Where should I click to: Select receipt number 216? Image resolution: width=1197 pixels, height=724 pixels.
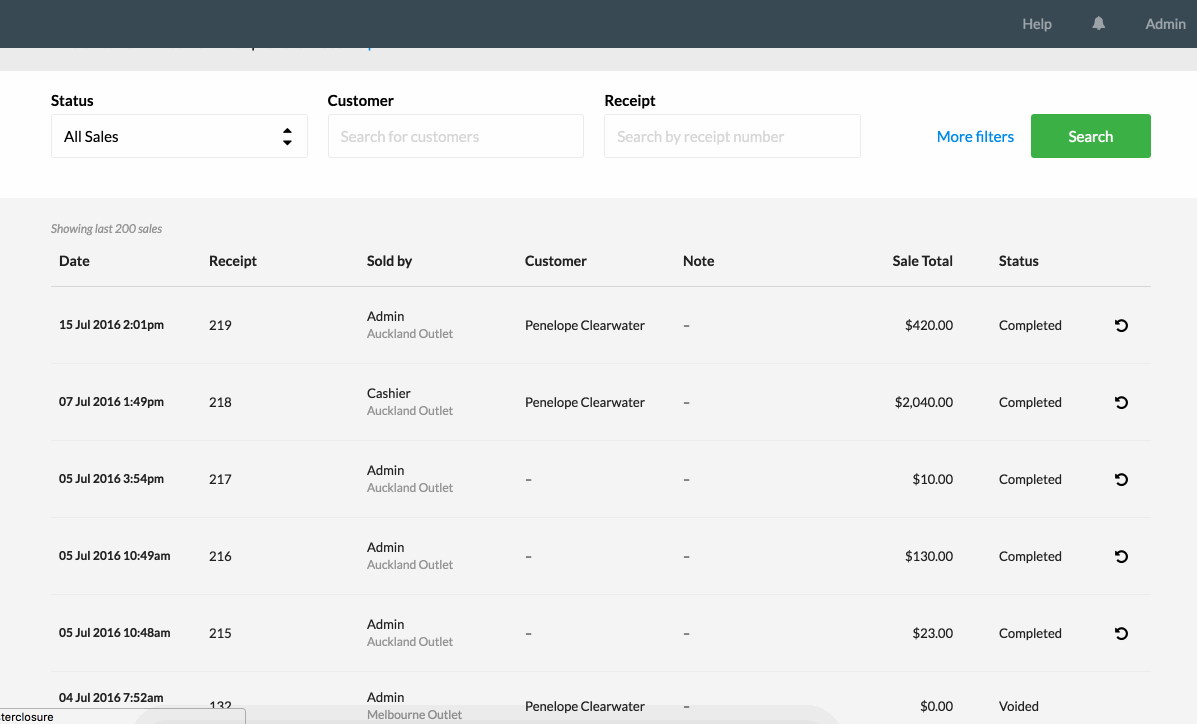click(x=220, y=557)
